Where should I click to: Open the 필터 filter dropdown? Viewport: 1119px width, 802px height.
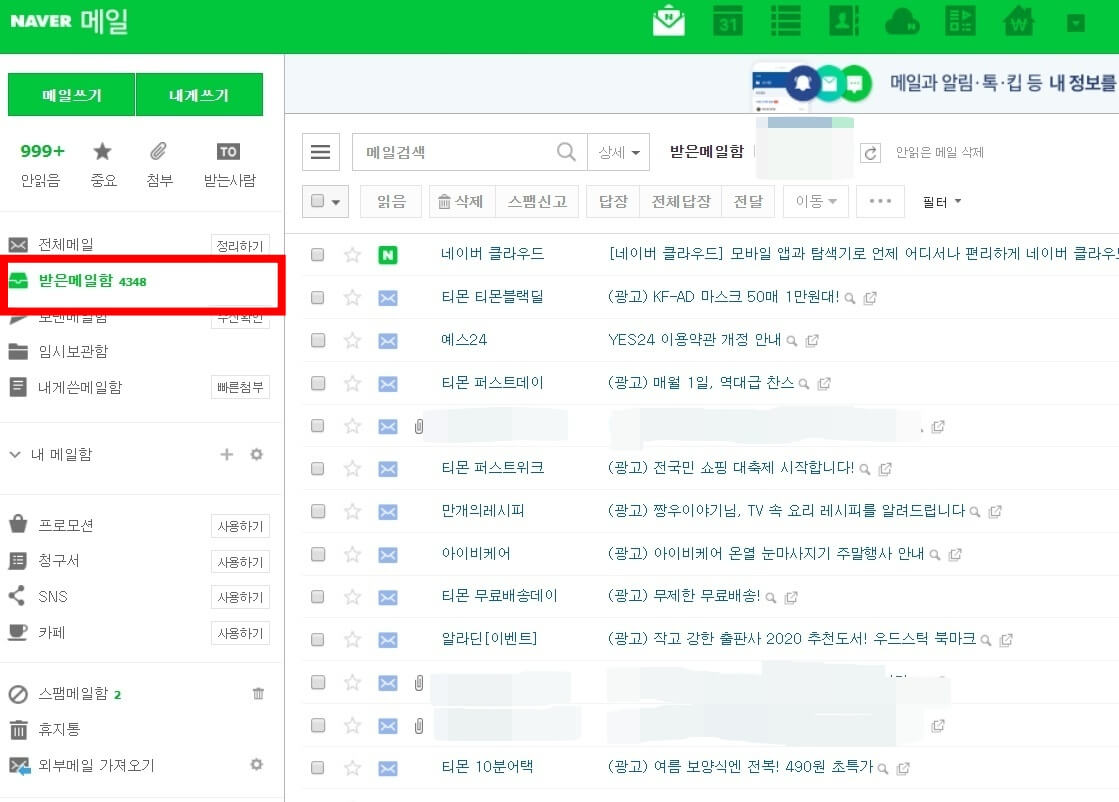click(941, 202)
